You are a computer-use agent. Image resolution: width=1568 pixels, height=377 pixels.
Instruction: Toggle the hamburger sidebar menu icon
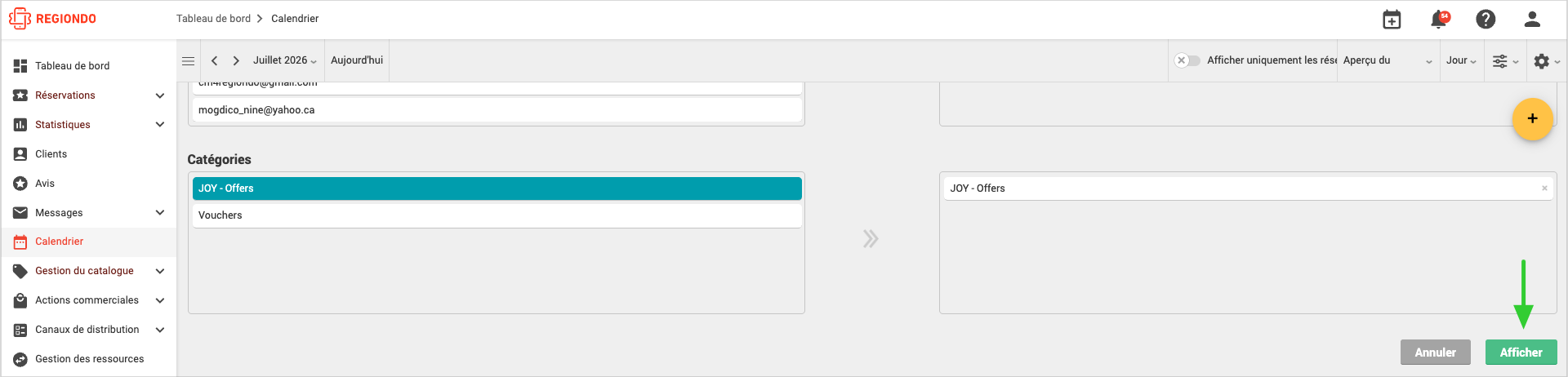coord(188,60)
